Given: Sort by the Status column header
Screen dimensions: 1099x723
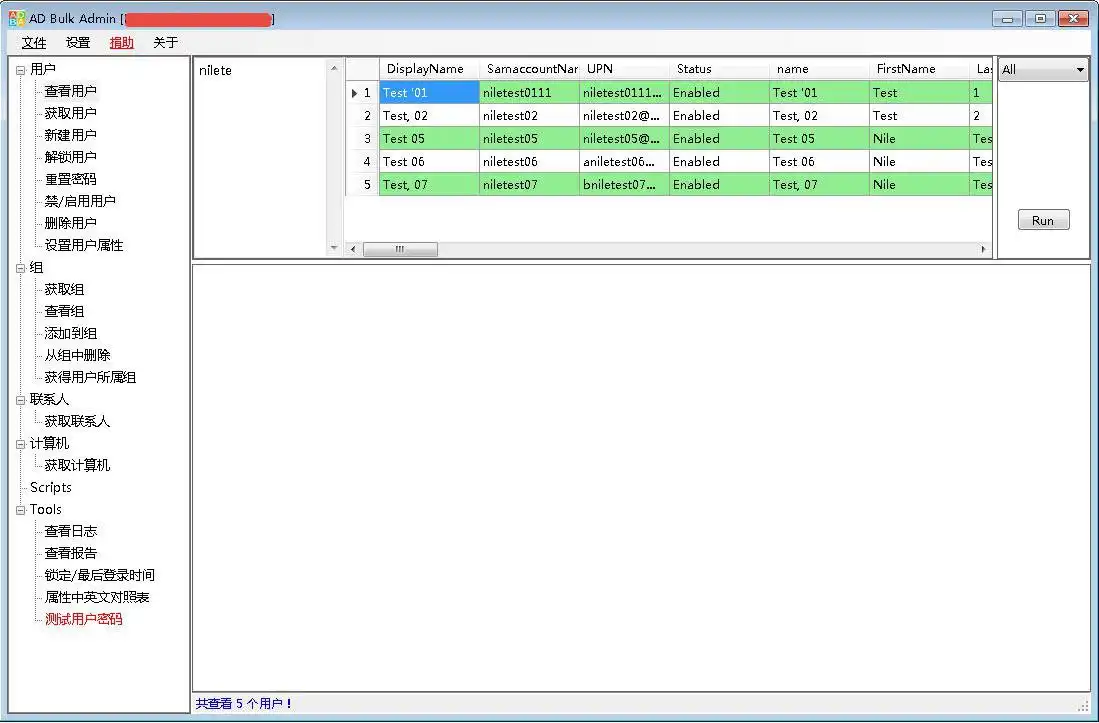Looking at the screenshot, I should pos(719,69).
